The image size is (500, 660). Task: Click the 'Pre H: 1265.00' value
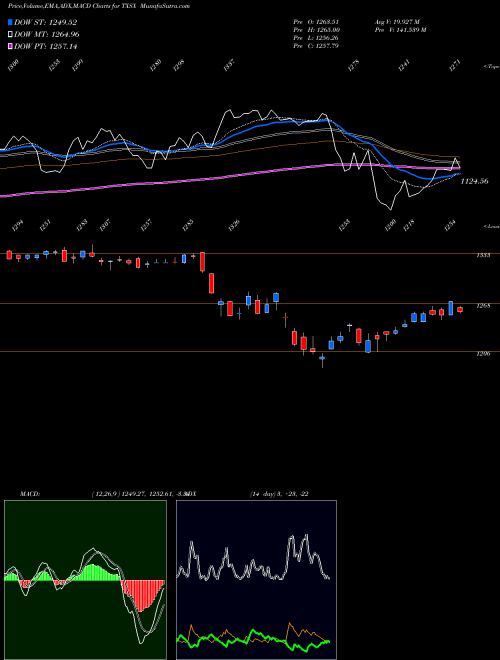click(317, 30)
